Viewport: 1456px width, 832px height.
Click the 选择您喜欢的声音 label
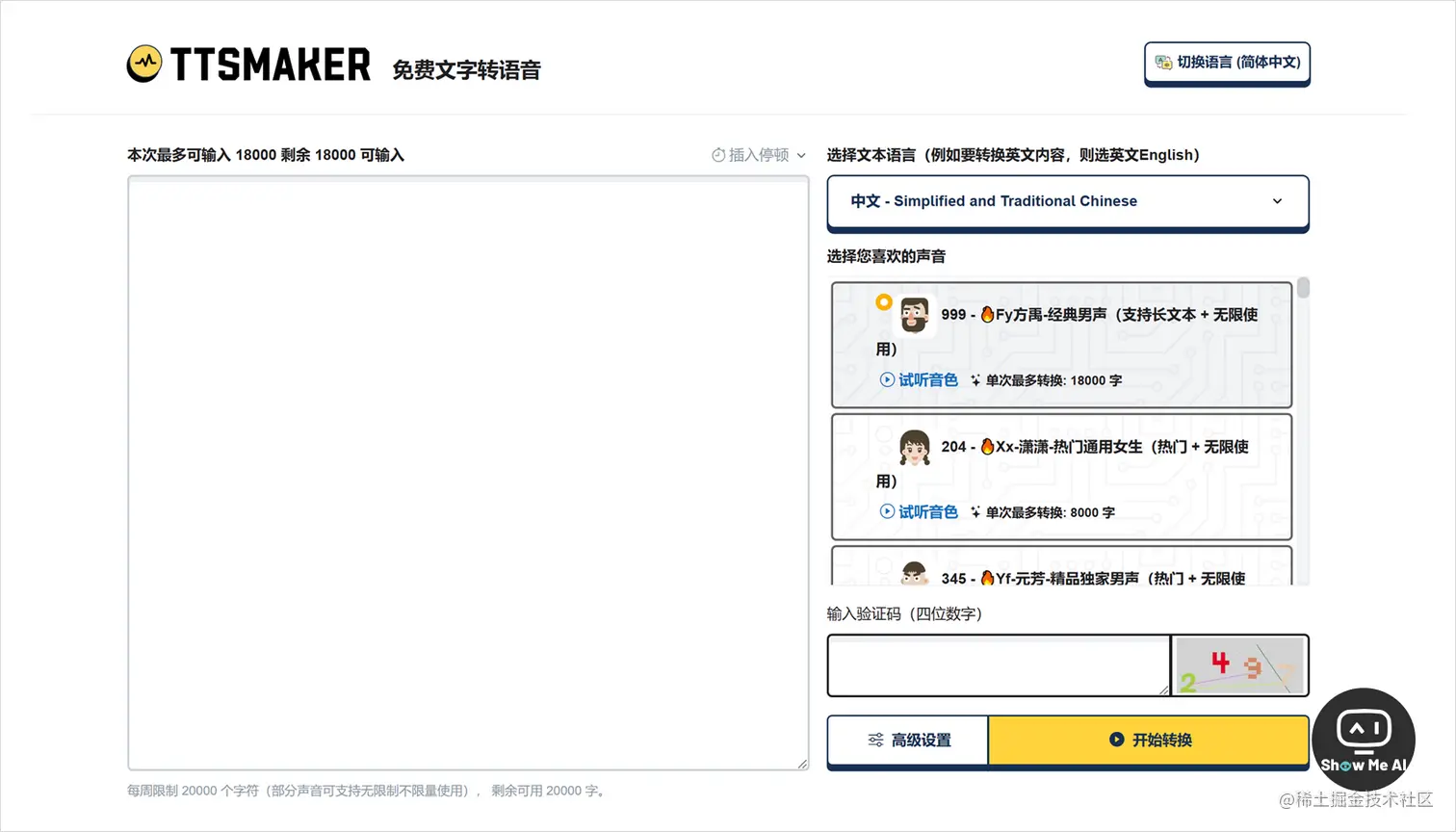click(x=886, y=256)
